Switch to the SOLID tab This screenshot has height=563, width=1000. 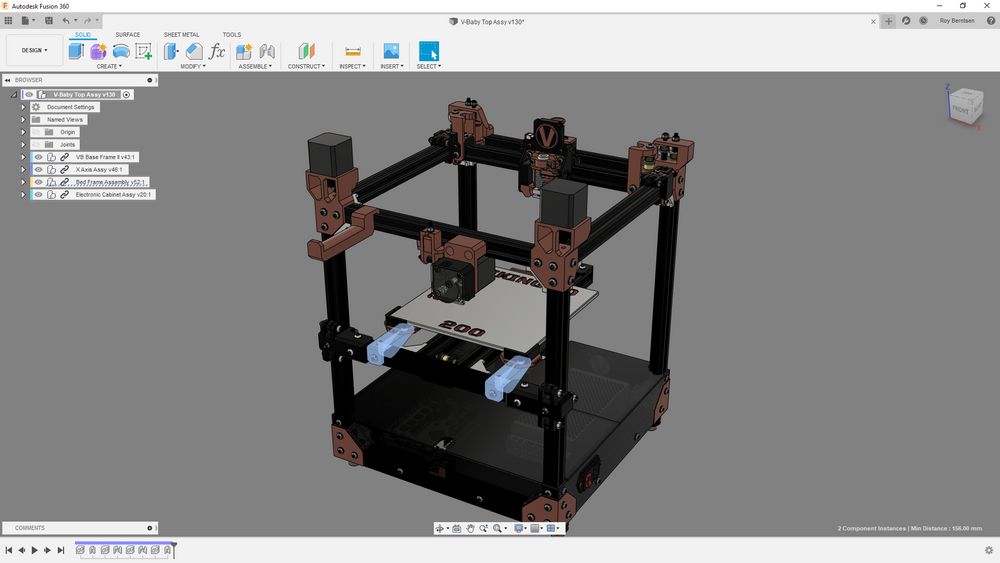tap(83, 34)
